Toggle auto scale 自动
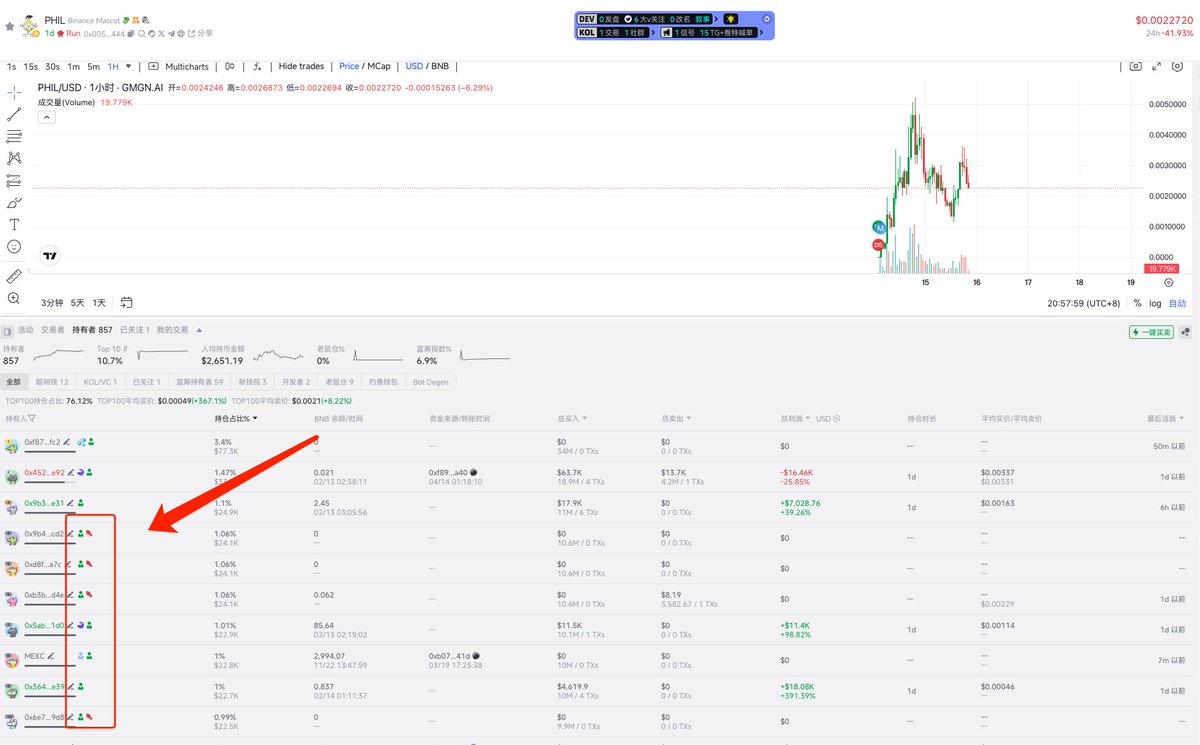Viewport: 1200px width, 745px height. pos(1178,303)
